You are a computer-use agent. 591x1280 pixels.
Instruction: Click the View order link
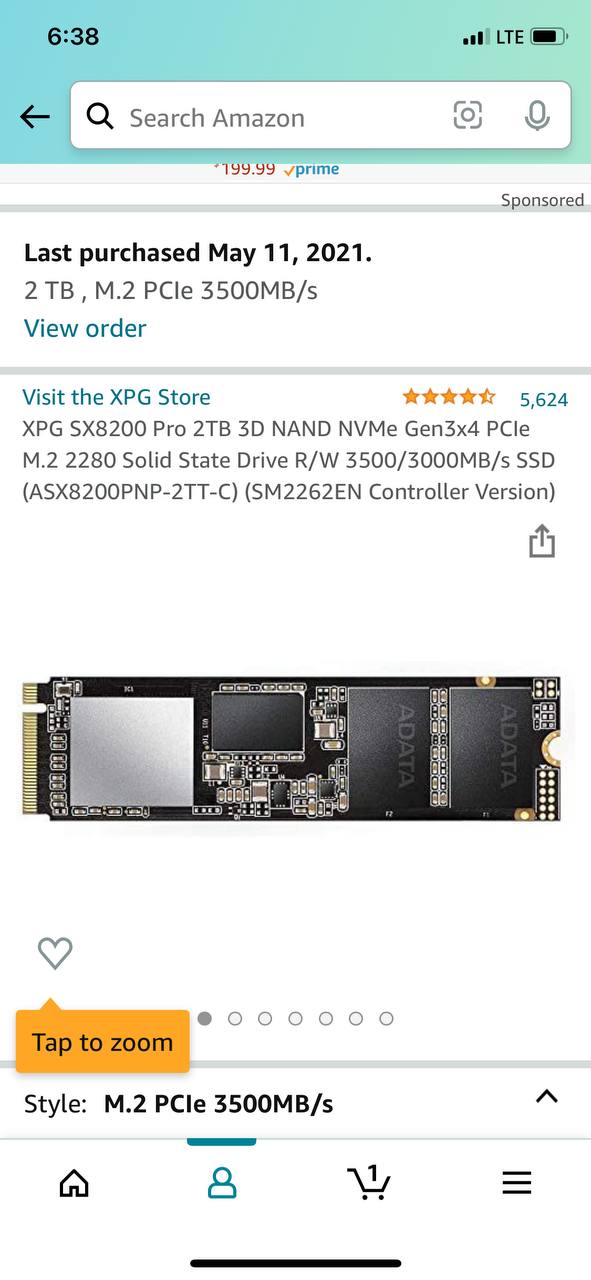point(85,328)
